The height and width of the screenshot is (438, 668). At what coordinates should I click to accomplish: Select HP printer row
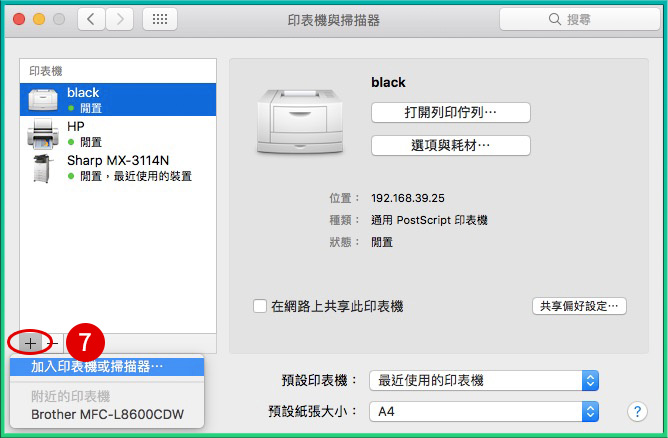coord(118,134)
